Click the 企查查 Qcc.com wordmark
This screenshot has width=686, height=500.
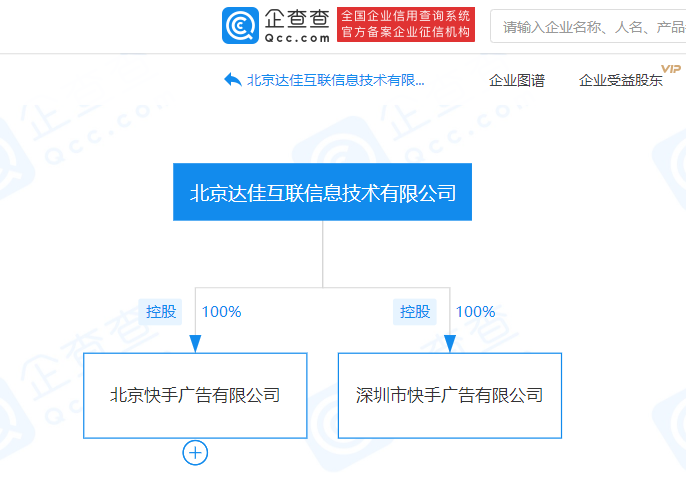(x=297, y=25)
